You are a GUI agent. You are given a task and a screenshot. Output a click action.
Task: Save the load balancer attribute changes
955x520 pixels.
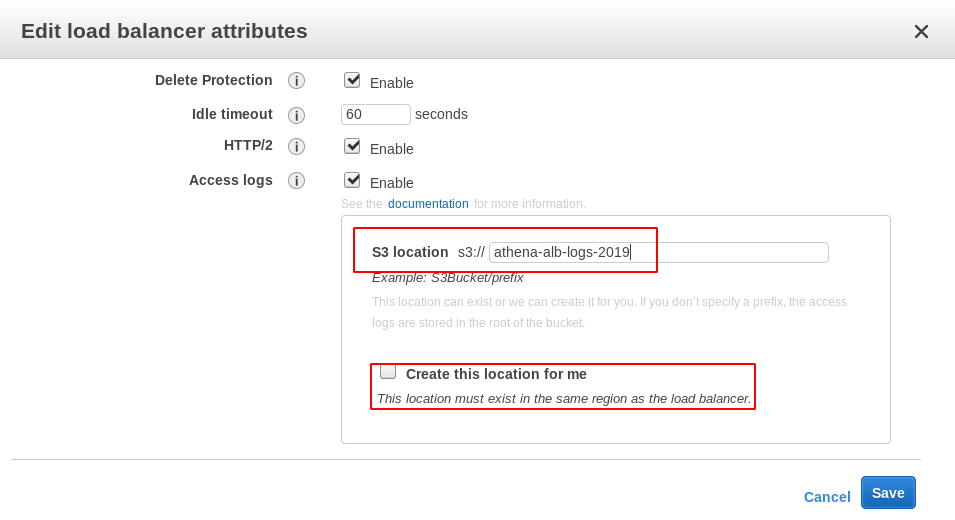point(888,493)
